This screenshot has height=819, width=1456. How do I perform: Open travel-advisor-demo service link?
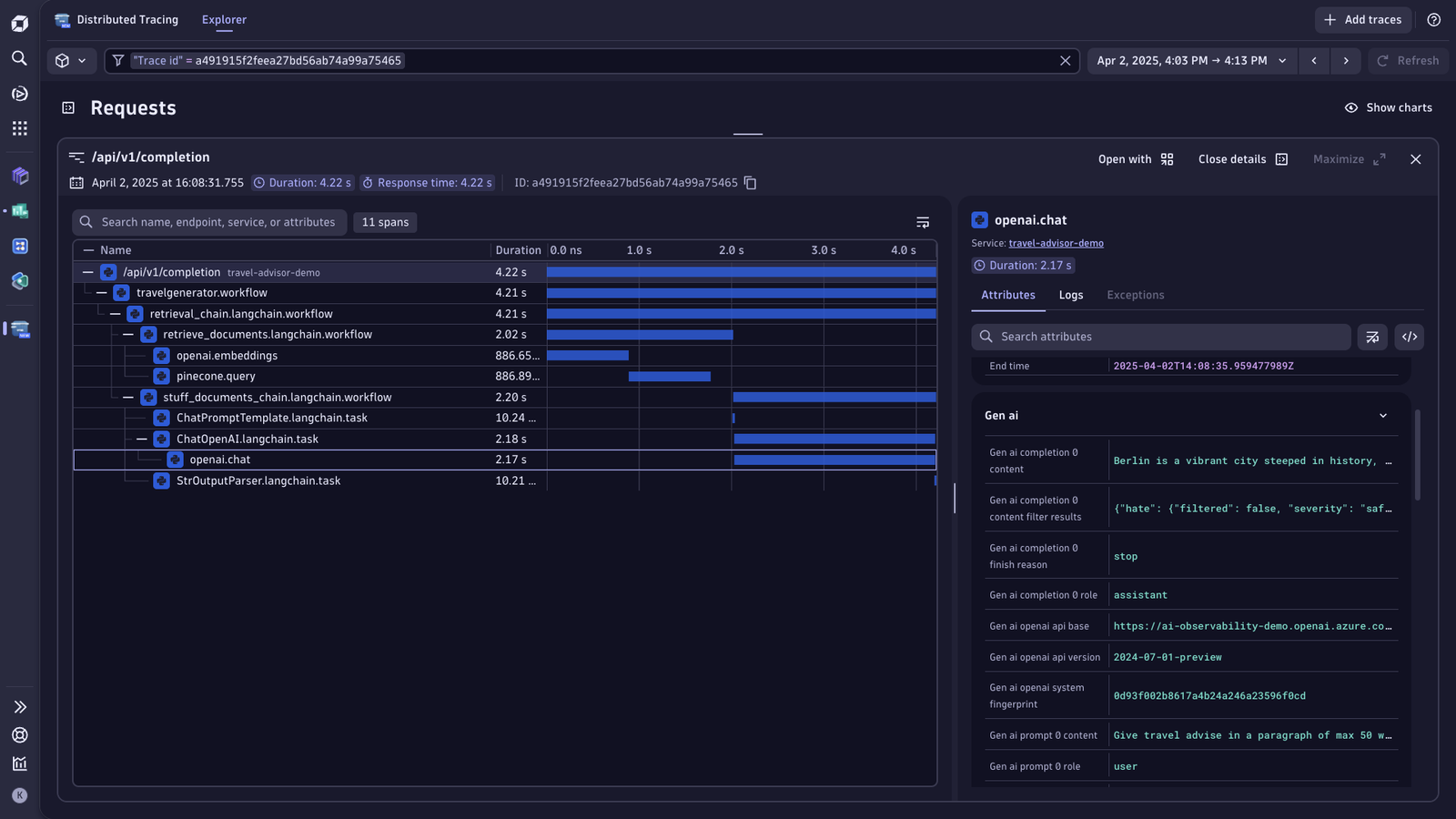tap(1056, 244)
